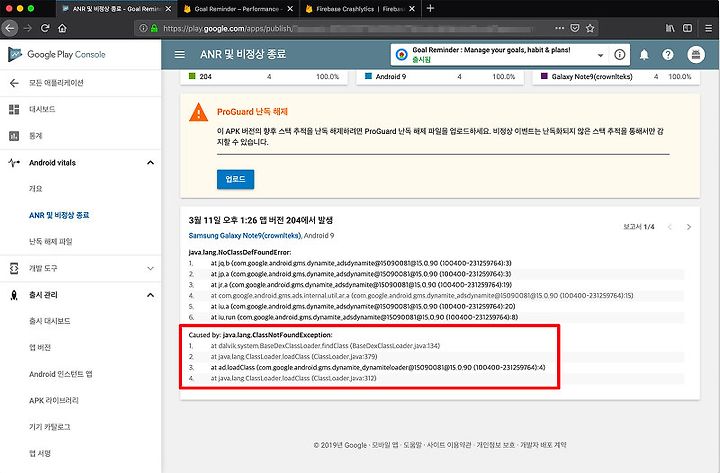Reload the page with refresh icon
Image resolution: width=720 pixels, height=473 pixels.
(x=45, y=28)
